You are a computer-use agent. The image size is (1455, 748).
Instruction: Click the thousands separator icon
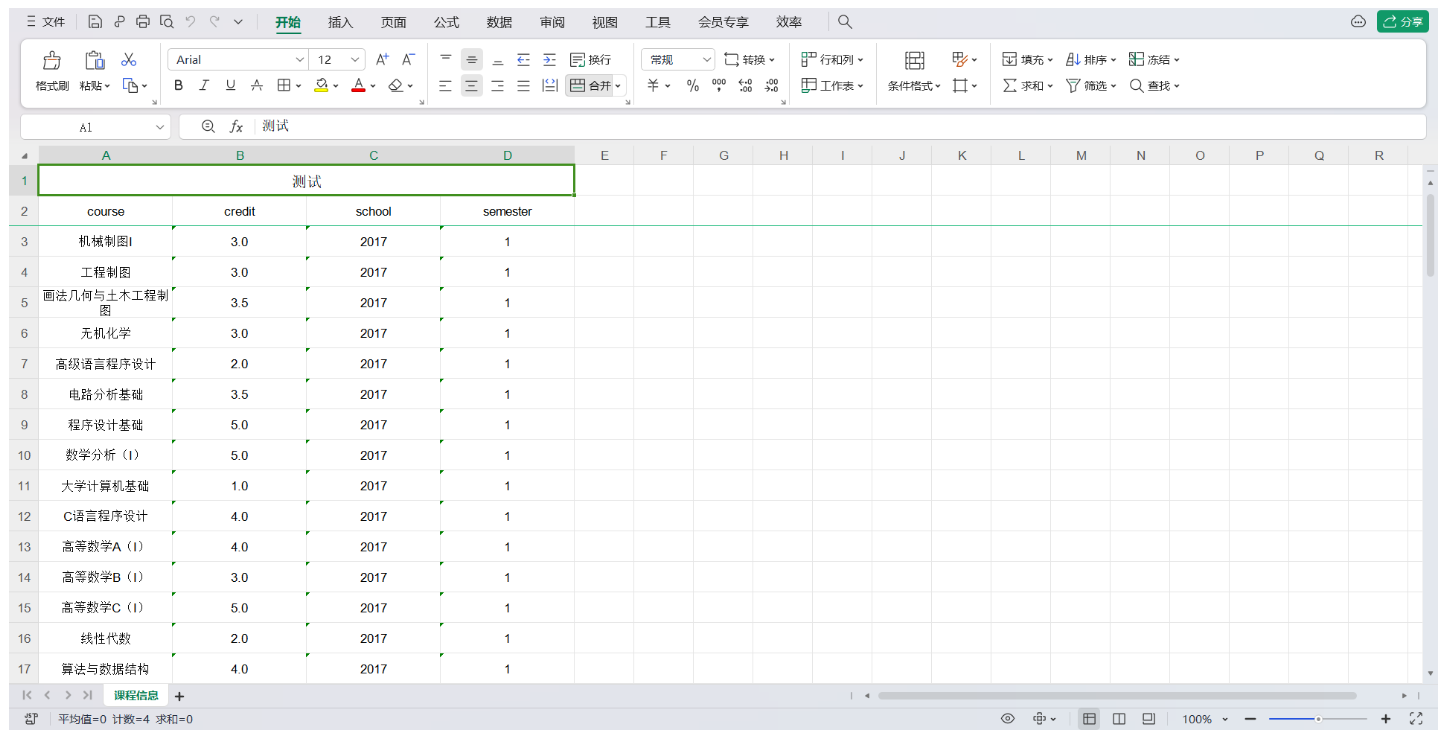[719, 86]
